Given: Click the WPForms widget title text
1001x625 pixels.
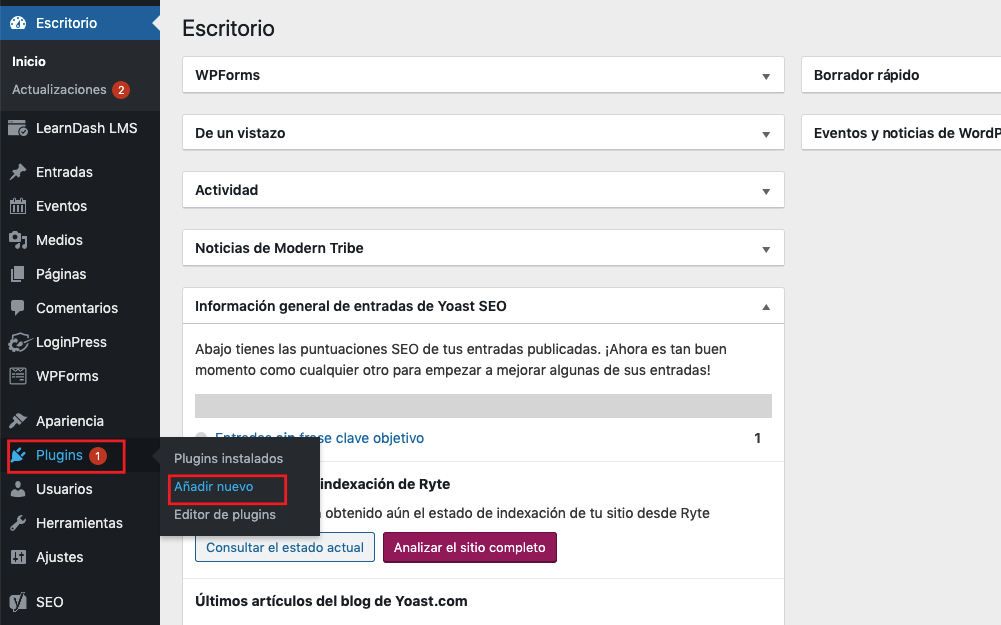Looking at the screenshot, I should pos(228,75).
